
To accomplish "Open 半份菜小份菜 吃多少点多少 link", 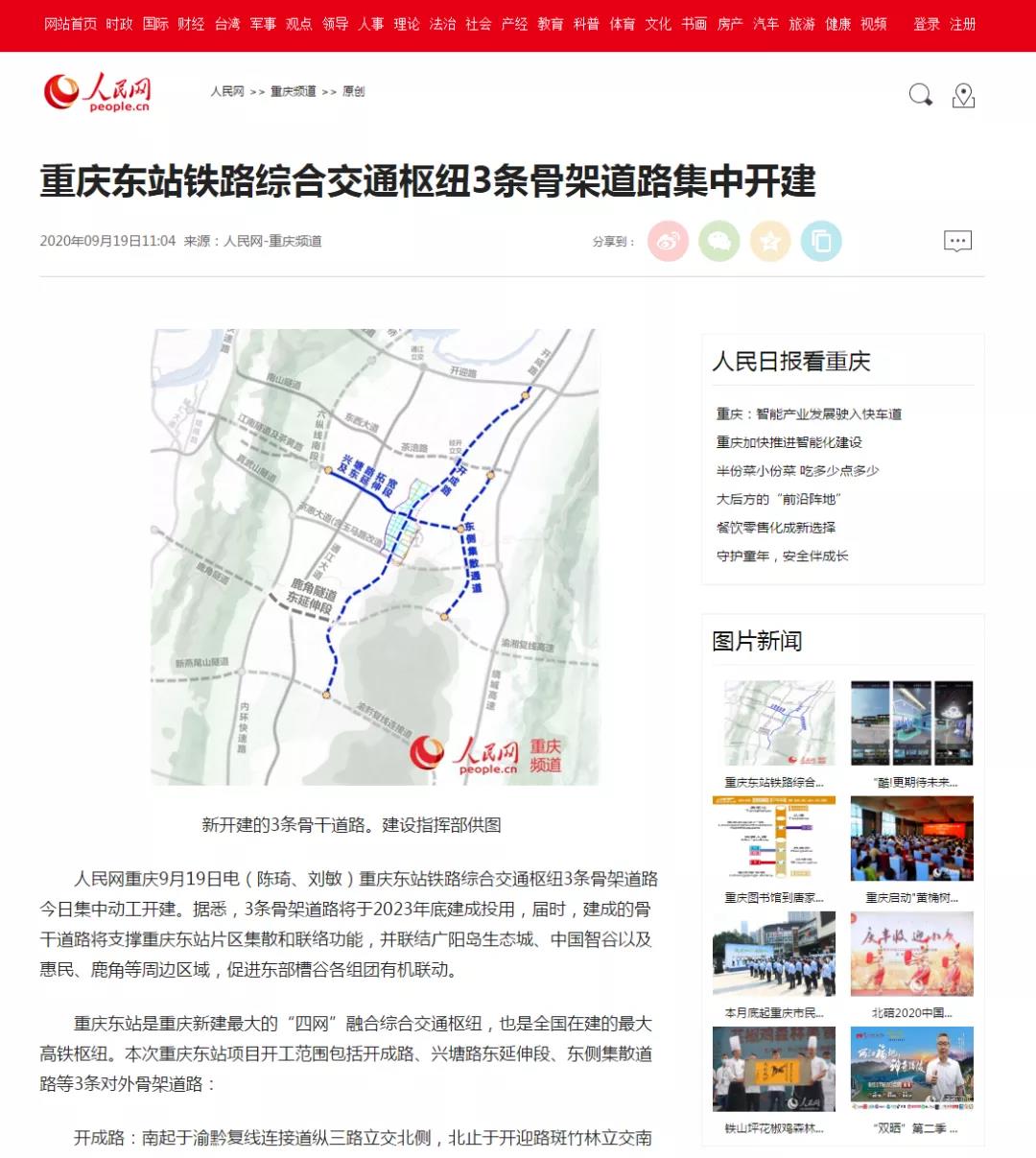I will click(797, 471).
